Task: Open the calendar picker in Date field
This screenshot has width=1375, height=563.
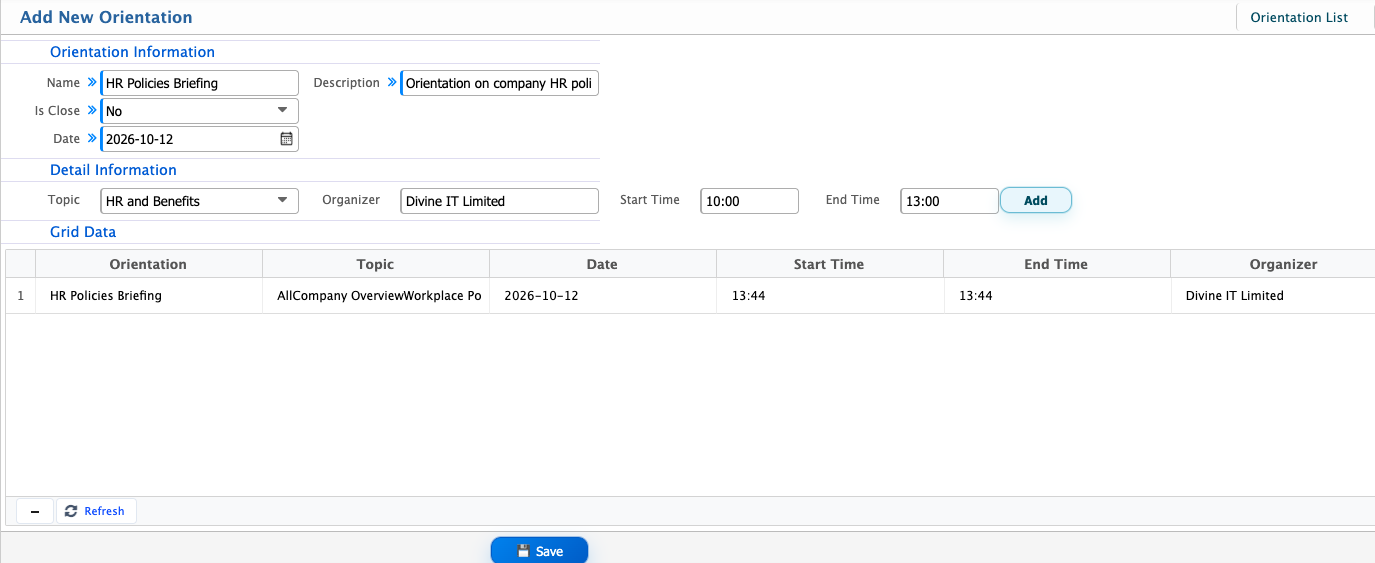Action: 286,139
